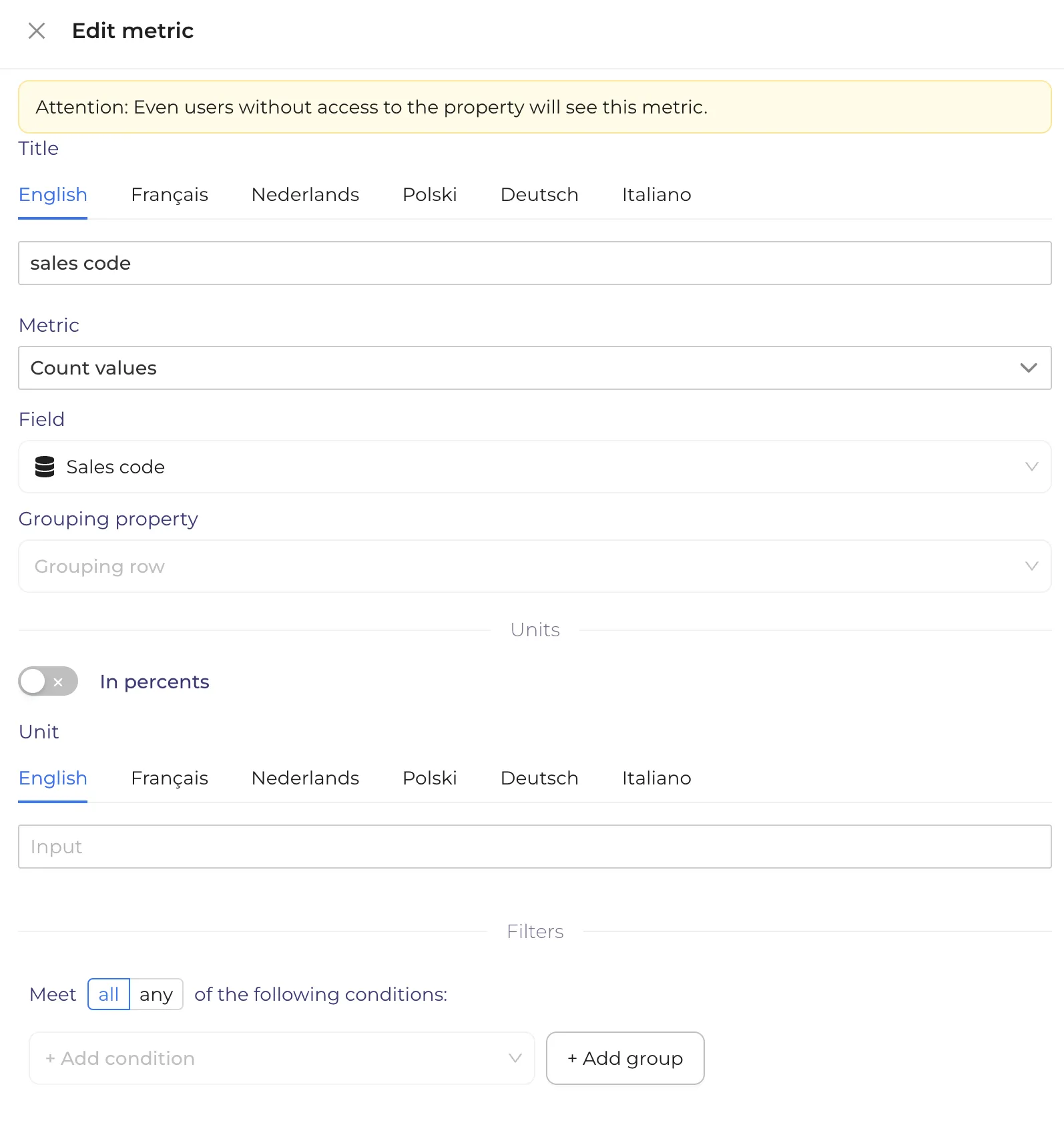The height and width of the screenshot is (1143, 1064).
Task: Switch Title language to Polski tab
Action: [430, 195]
